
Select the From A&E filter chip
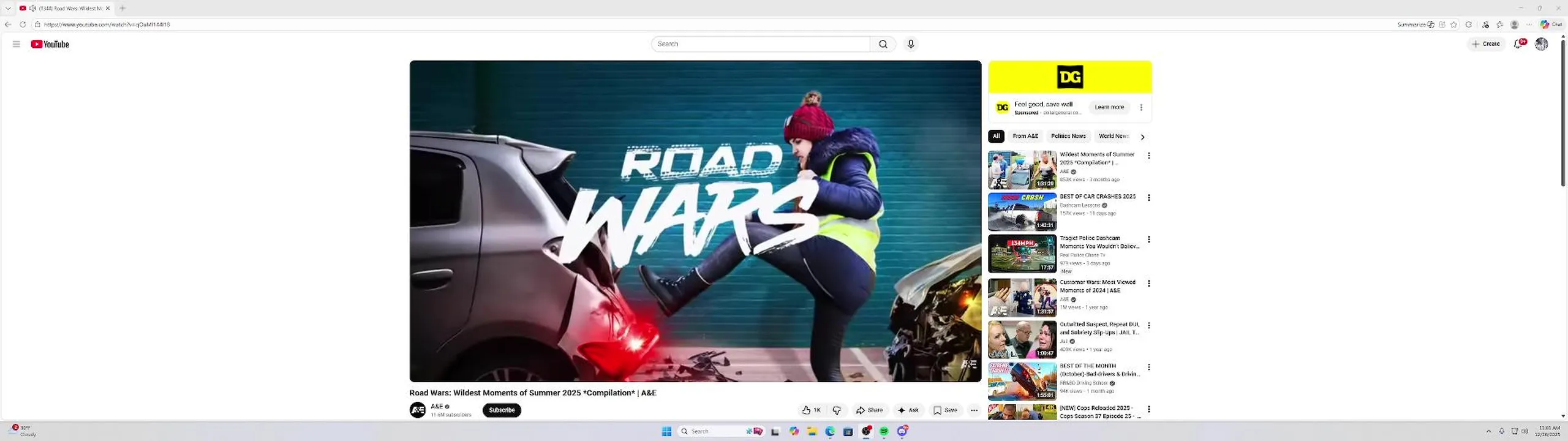click(x=1025, y=136)
